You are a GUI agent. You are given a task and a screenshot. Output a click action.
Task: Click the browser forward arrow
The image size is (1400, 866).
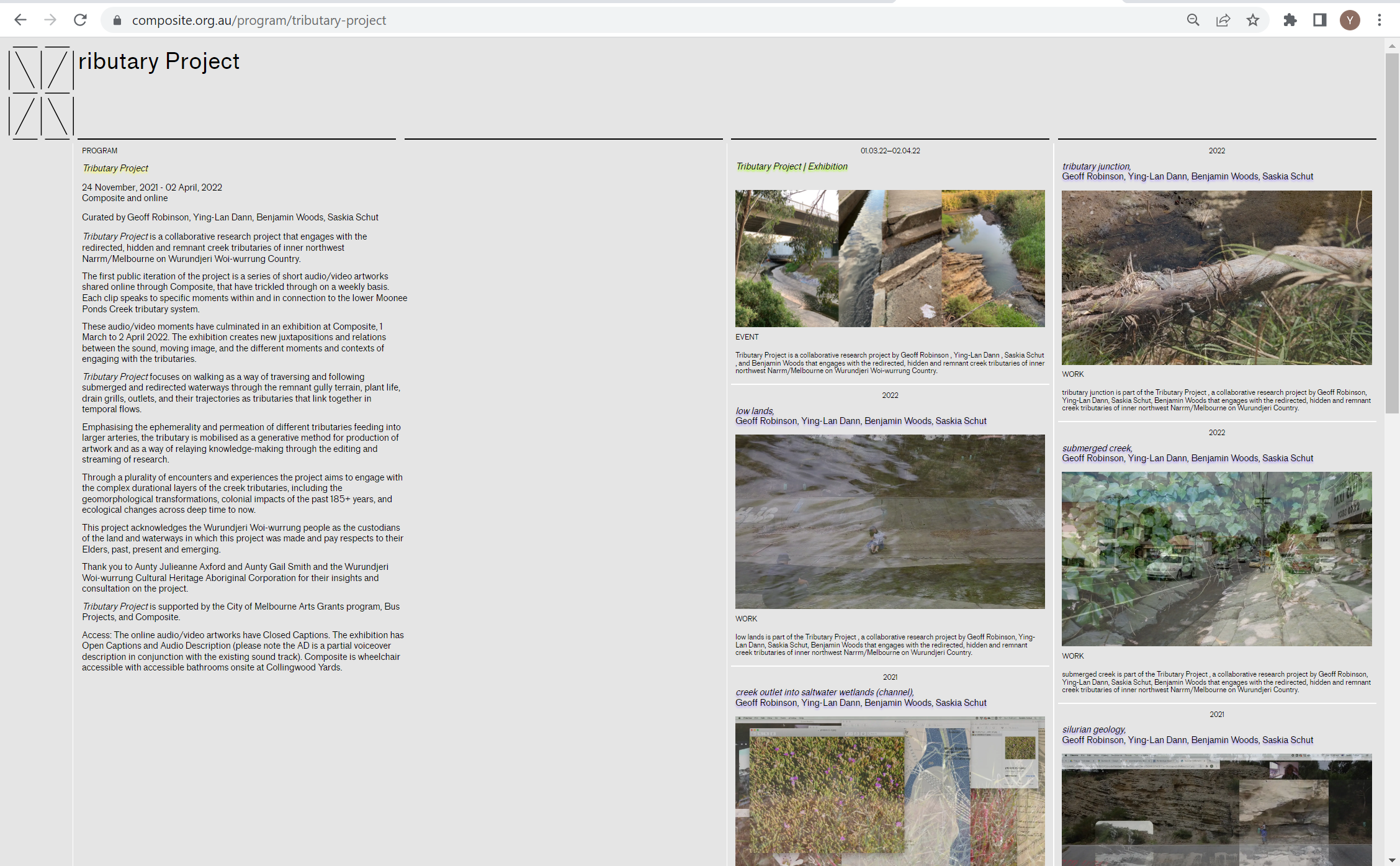[x=50, y=20]
